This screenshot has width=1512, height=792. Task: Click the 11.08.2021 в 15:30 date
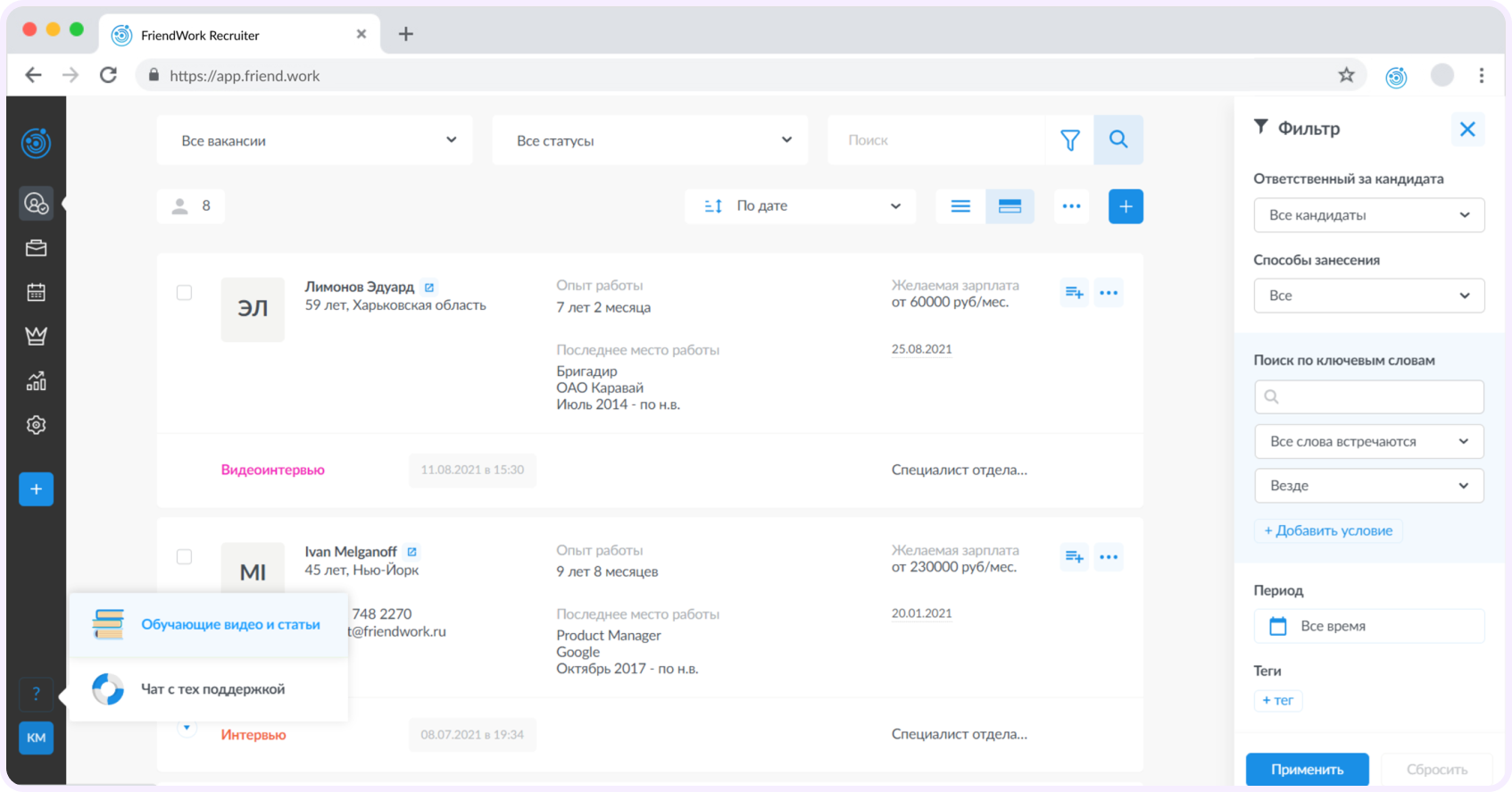[x=473, y=470]
